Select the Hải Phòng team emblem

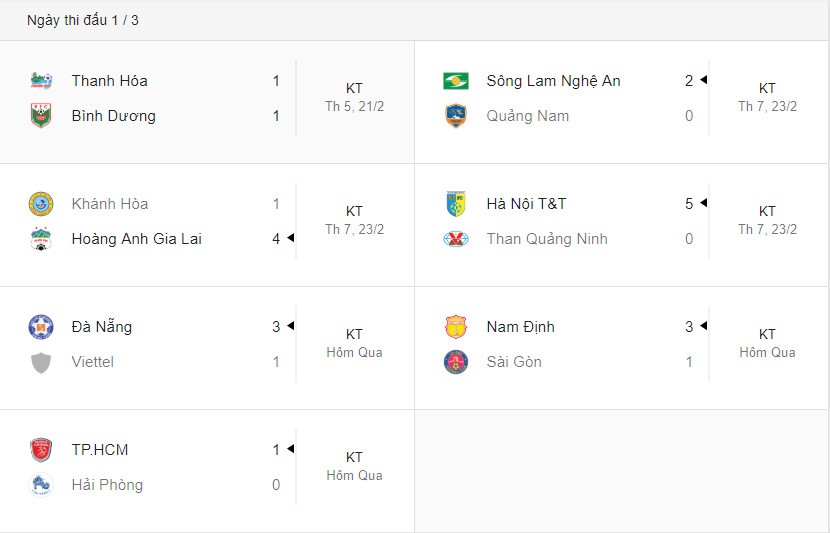41,485
